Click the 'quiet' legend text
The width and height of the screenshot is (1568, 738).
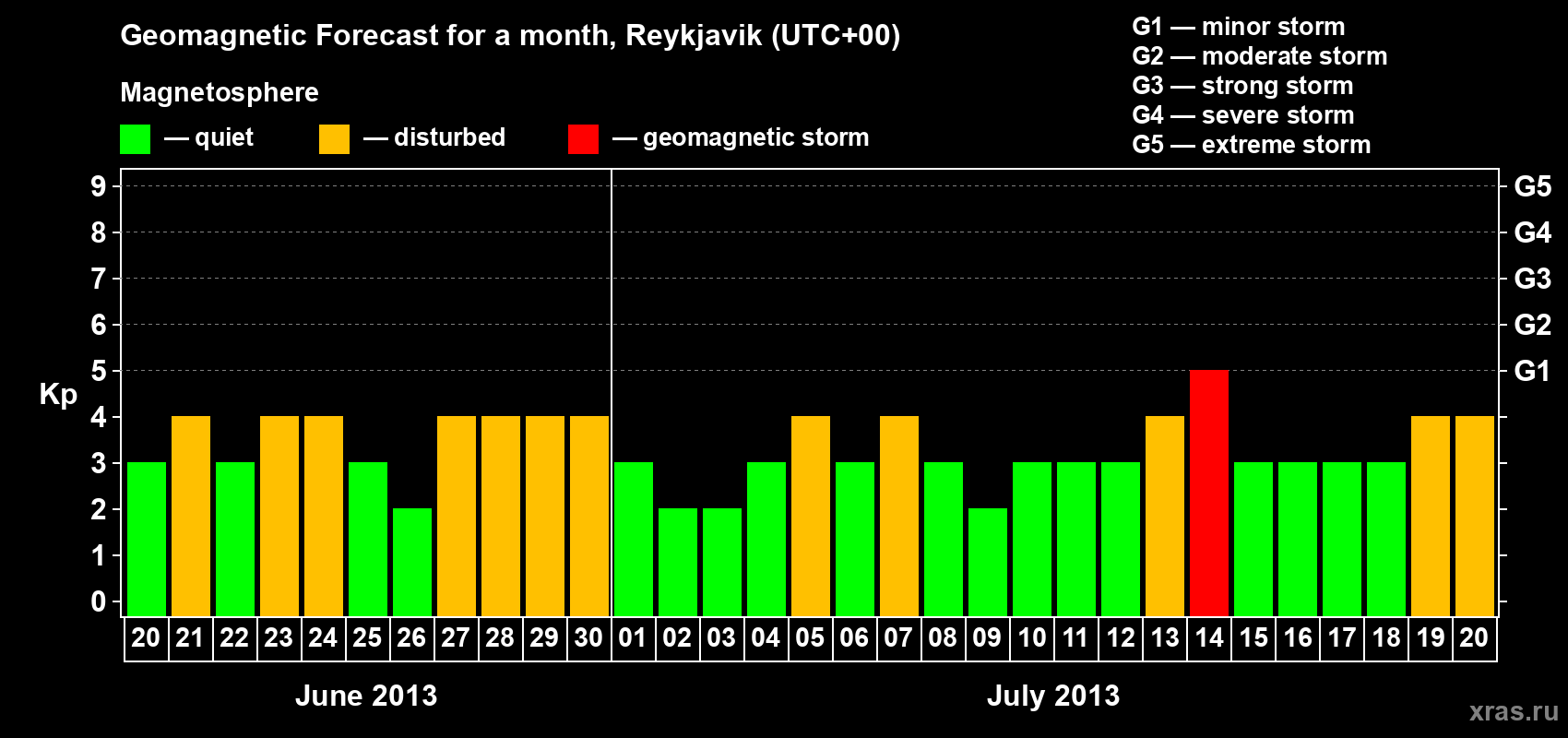[224, 137]
